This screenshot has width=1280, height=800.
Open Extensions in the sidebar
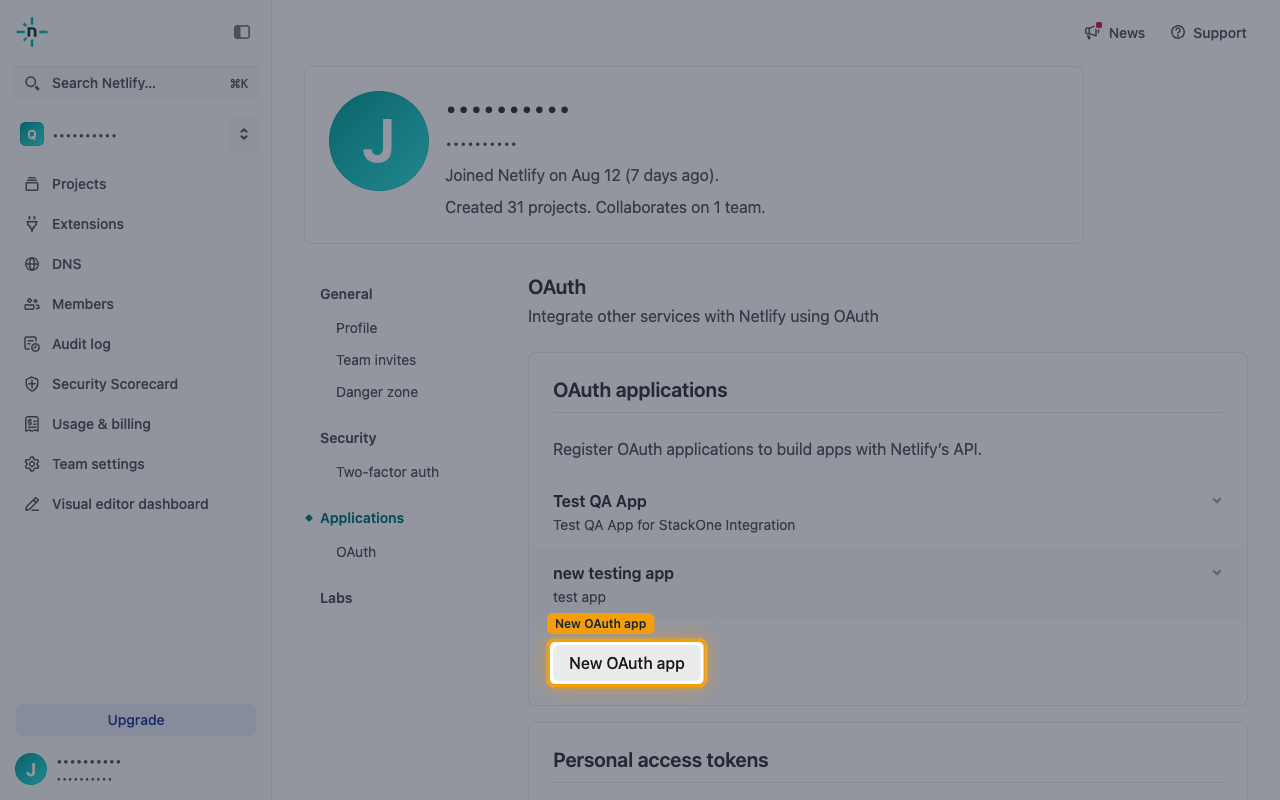(136, 224)
